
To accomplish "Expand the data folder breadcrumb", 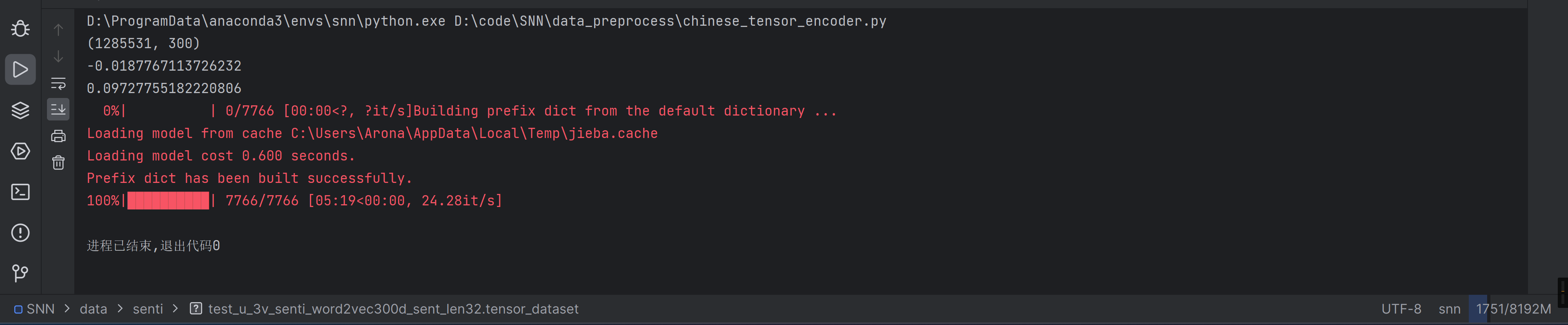I will 93,309.
